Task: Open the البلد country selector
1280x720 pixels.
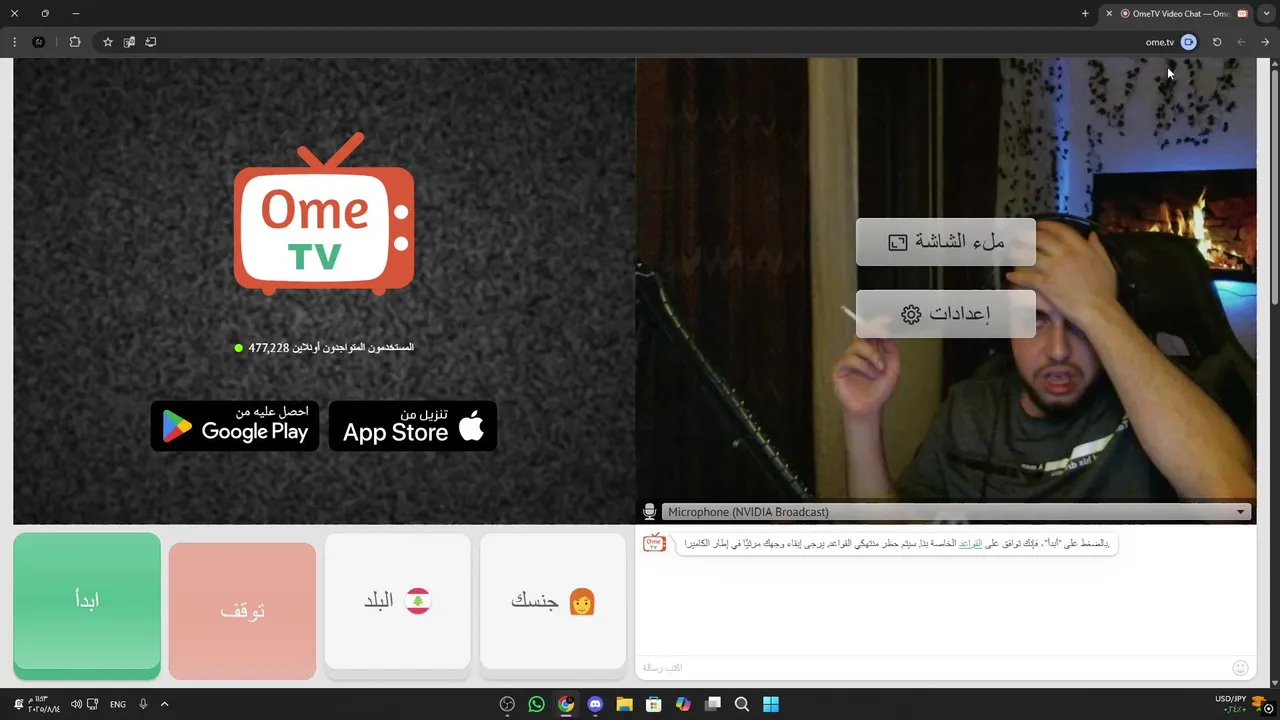Action: (x=397, y=601)
